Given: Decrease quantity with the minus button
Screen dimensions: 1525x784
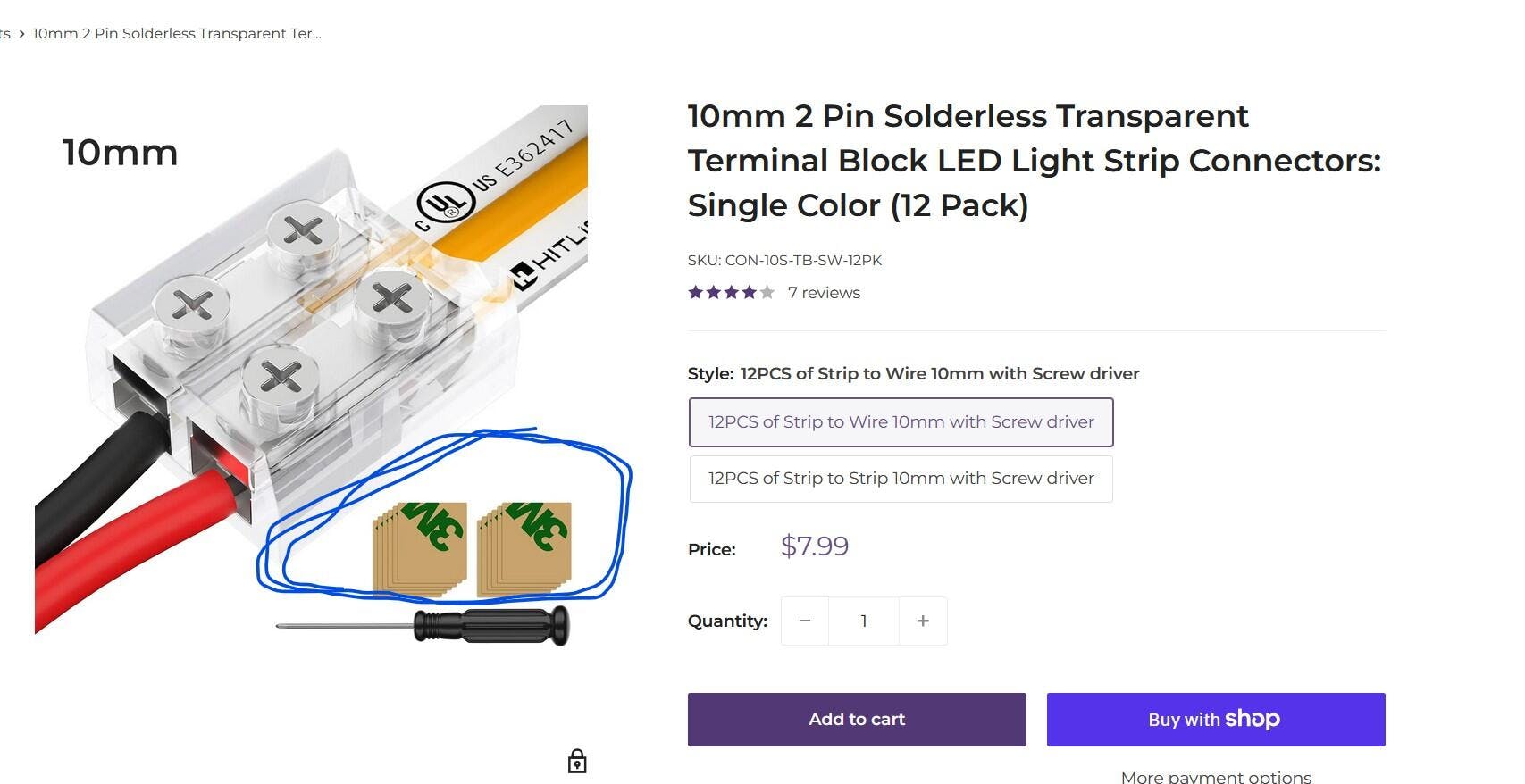Looking at the screenshot, I should coord(804,621).
